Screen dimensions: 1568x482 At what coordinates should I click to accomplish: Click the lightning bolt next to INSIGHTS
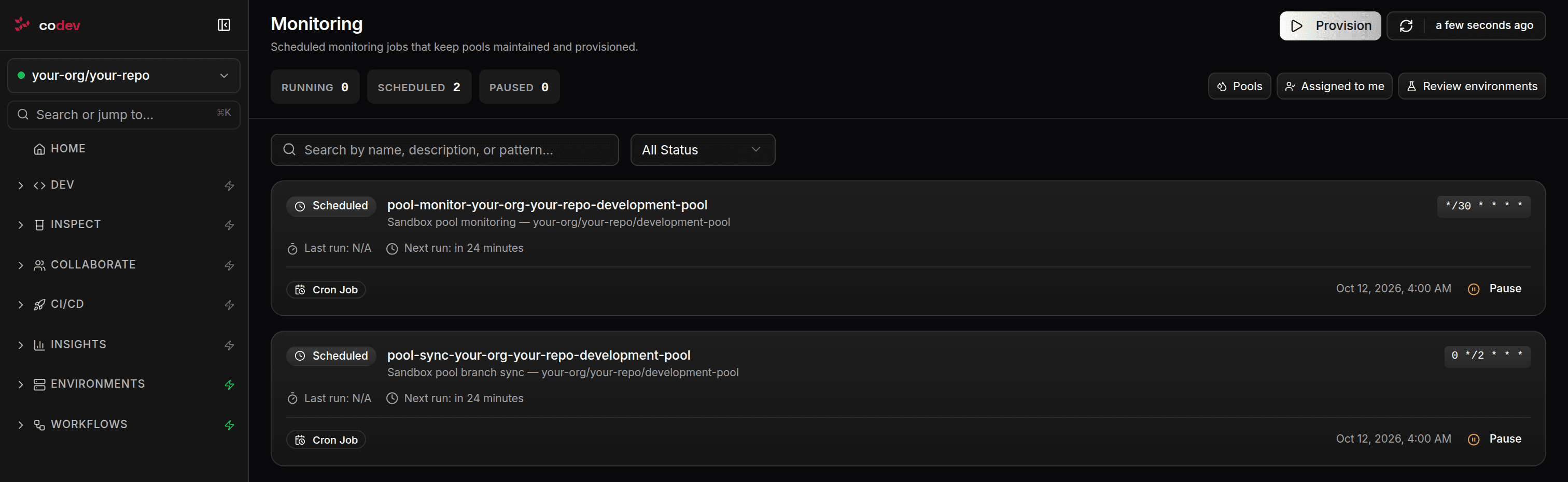(x=230, y=345)
